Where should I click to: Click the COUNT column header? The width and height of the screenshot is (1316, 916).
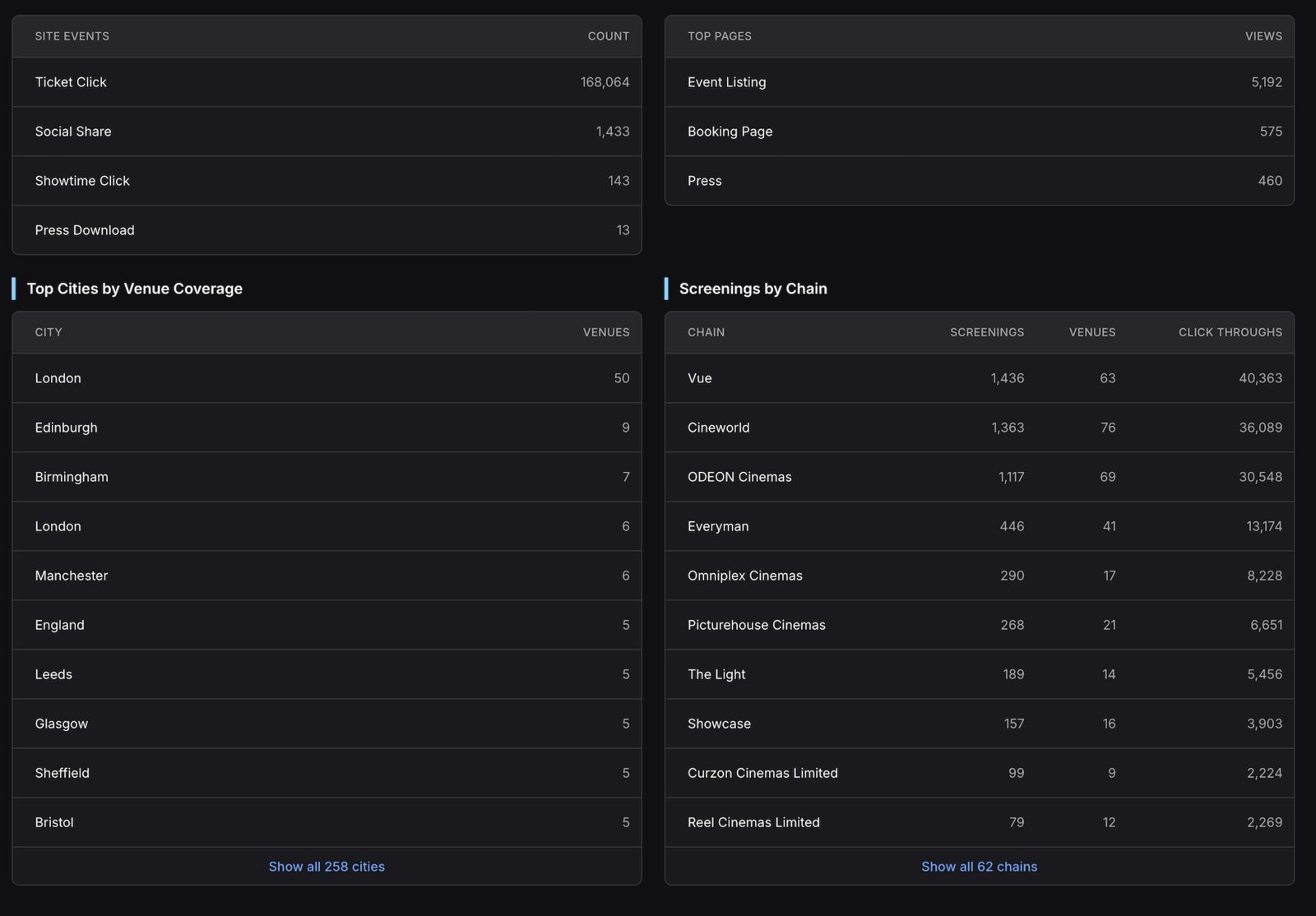click(x=609, y=36)
